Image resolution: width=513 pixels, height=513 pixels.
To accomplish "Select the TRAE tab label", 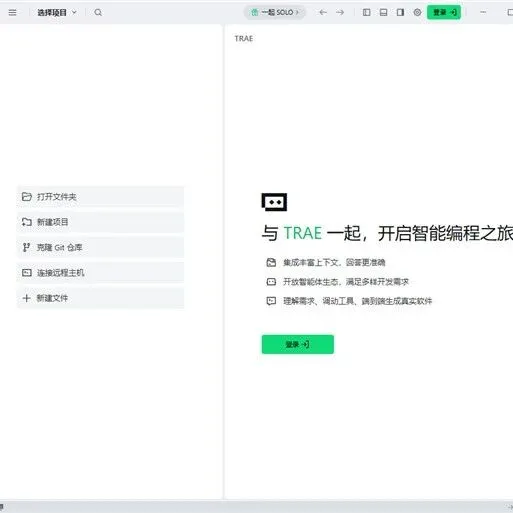I will [x=244, y=39].
